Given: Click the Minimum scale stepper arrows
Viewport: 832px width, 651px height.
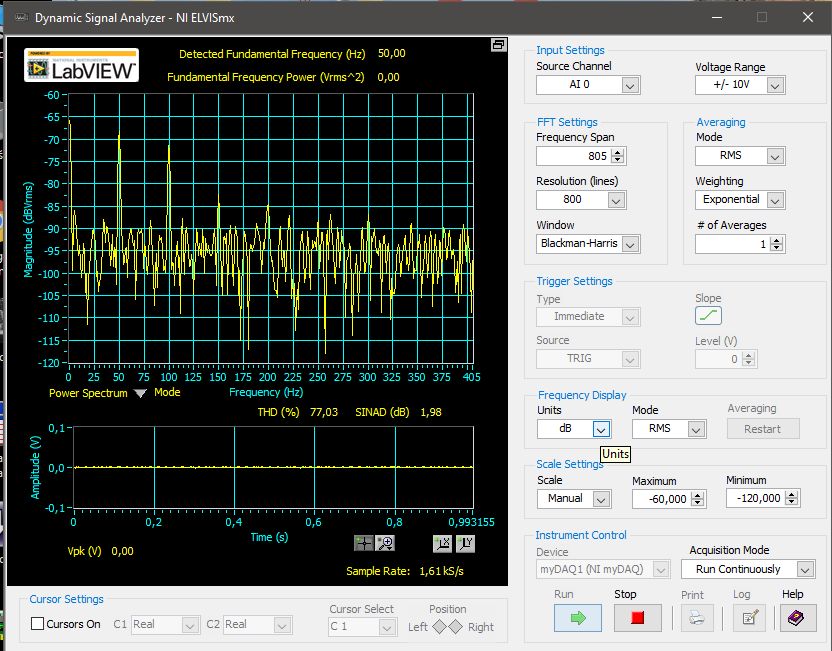Looking at the screenshot, I should [792, 498].
